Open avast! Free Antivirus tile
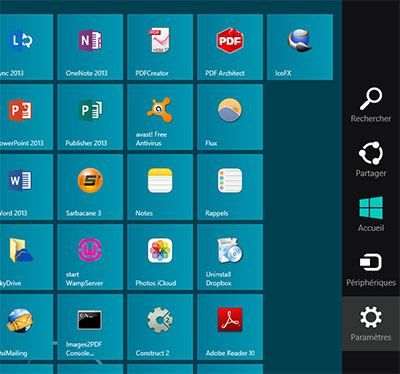The image size is (400, 374). 160,117
